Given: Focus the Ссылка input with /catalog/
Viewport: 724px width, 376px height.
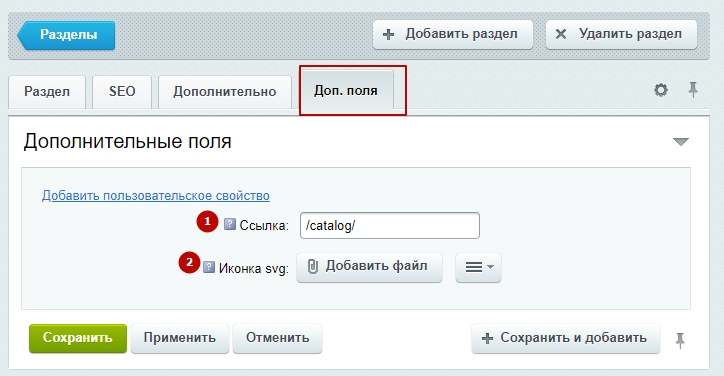Looking at the screenshot, I should click(x=390, y=225).
